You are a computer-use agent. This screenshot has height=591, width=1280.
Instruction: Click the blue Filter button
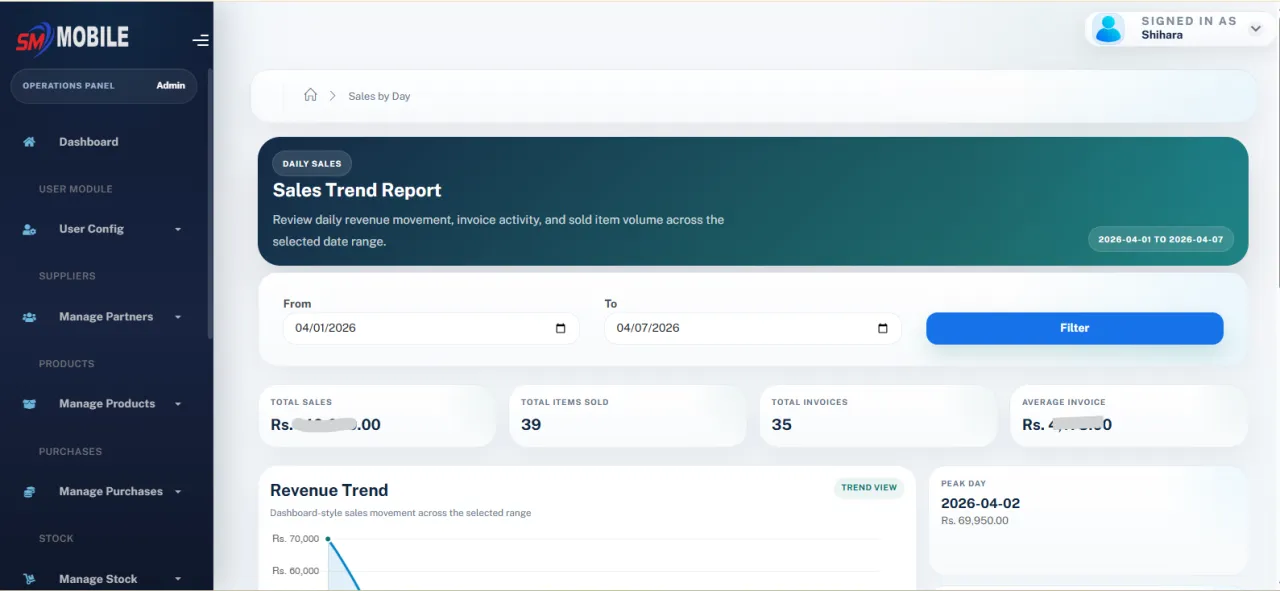[x=1074, y=328]
